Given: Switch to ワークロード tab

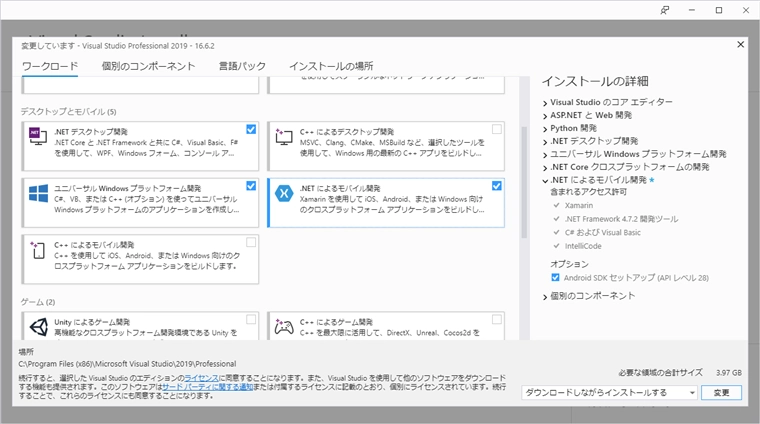Looking at the screenshot, I should pos(50,66).
